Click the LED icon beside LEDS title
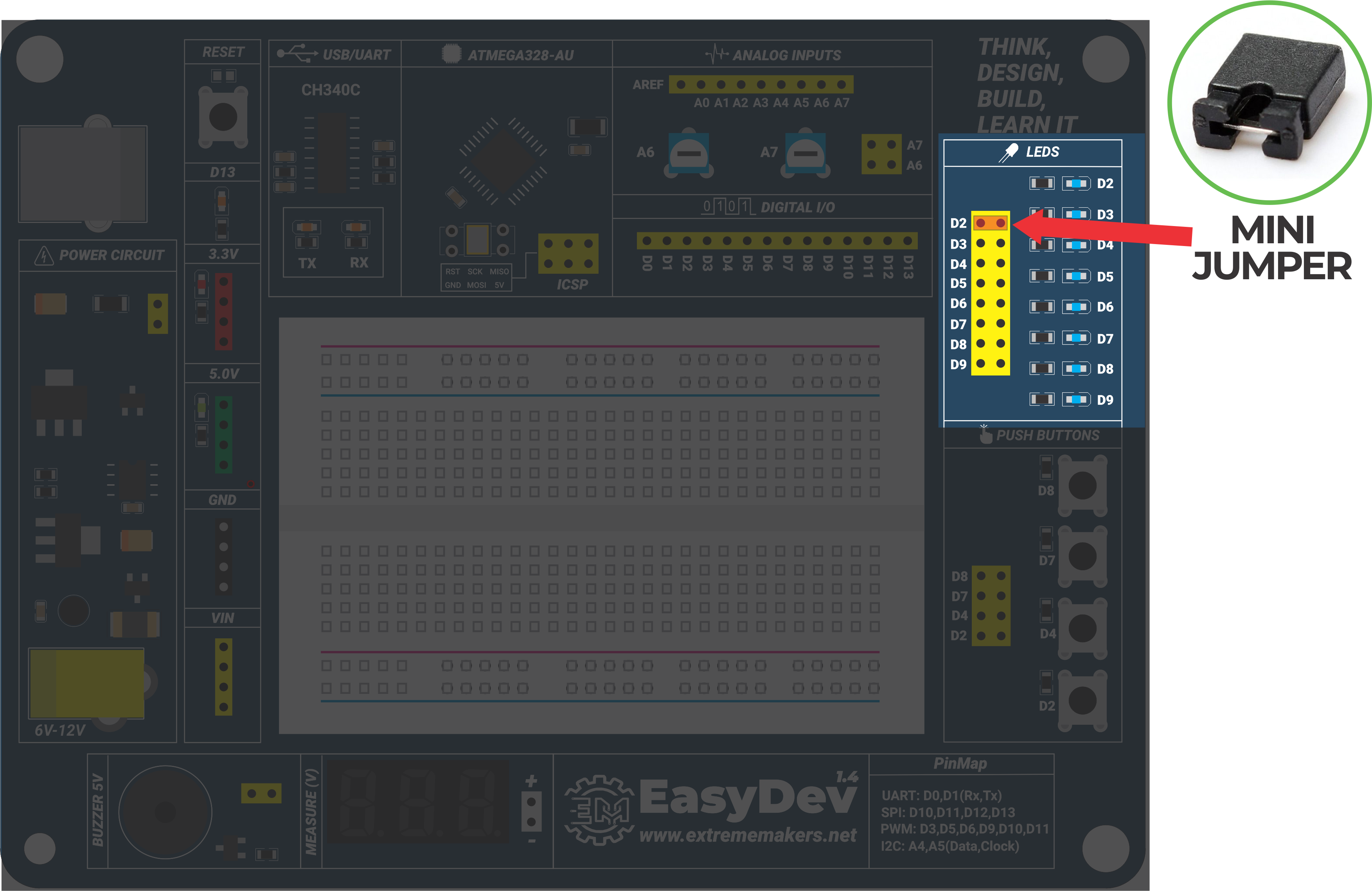Viewport: 1372px width, 891px height. 1008,153
